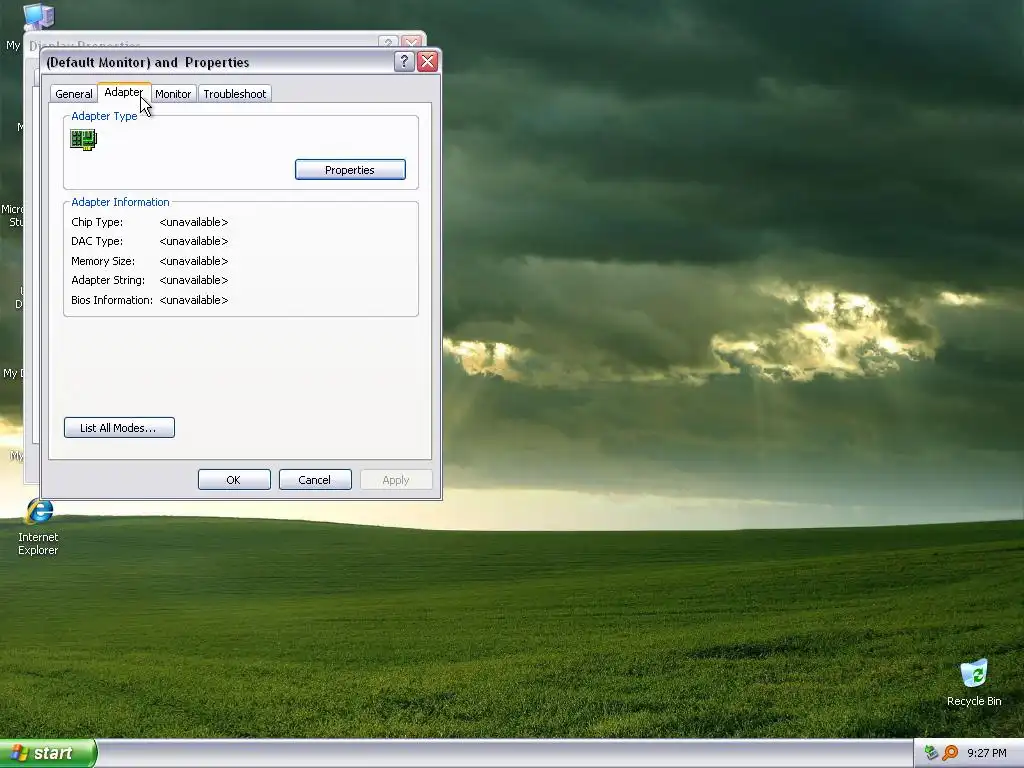Click the dialog title bar text
Viewport: 1024px width, 768px height.
click(x=148, y=63)
